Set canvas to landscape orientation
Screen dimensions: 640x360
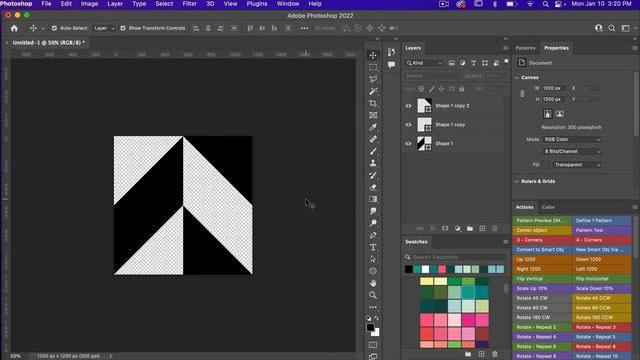coord(560,114)
